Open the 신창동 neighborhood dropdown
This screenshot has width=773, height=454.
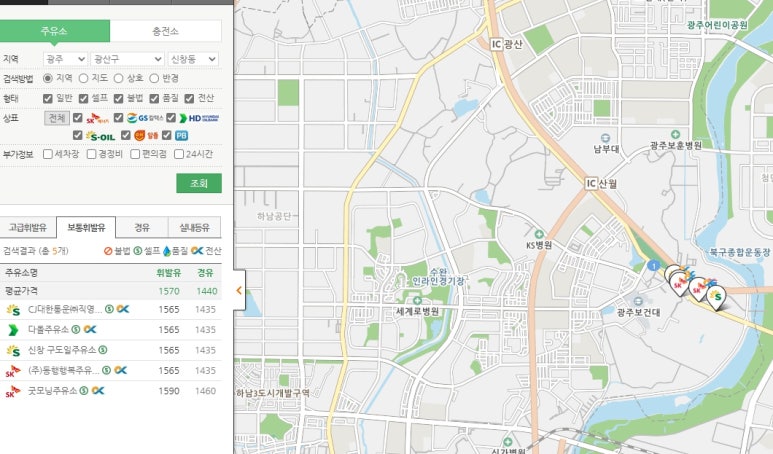(x=193, y=59)
